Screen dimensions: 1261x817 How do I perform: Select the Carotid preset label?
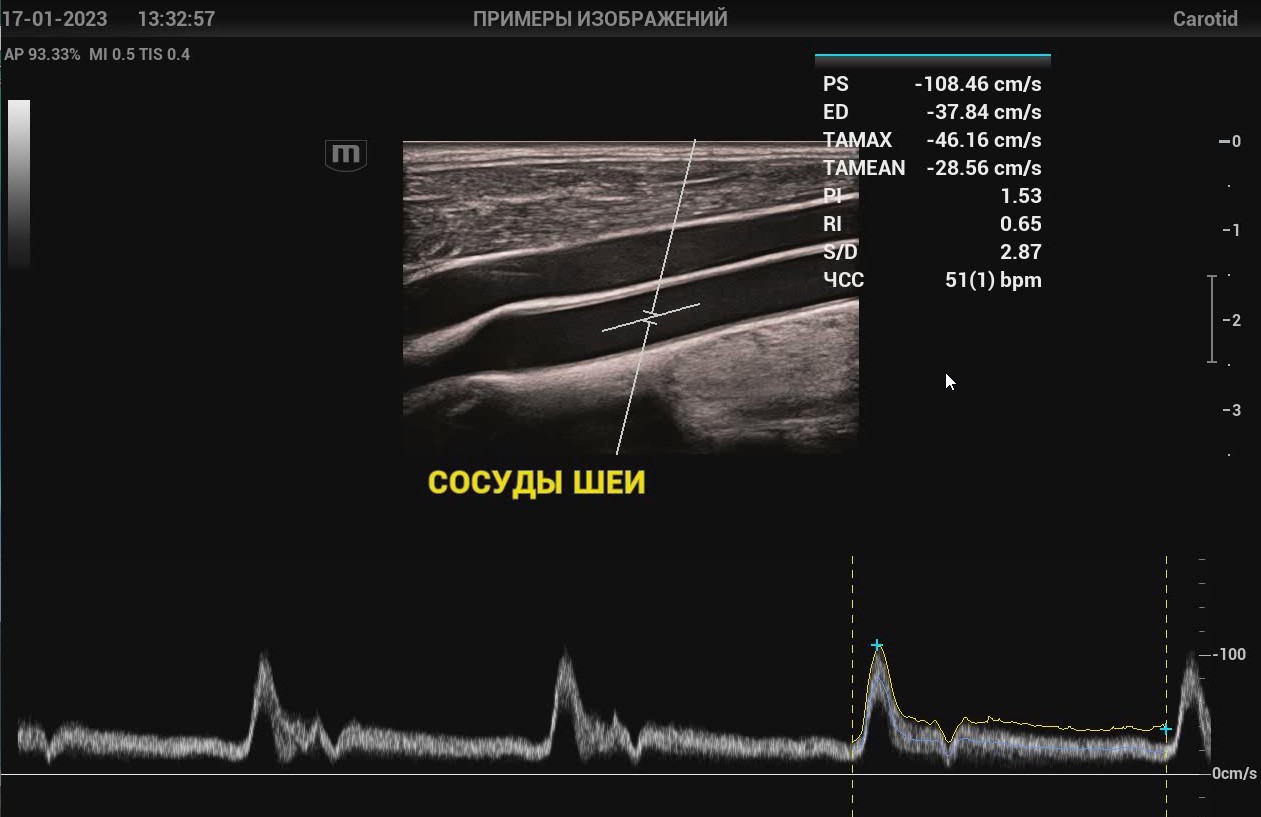[x=1205, y=19]
